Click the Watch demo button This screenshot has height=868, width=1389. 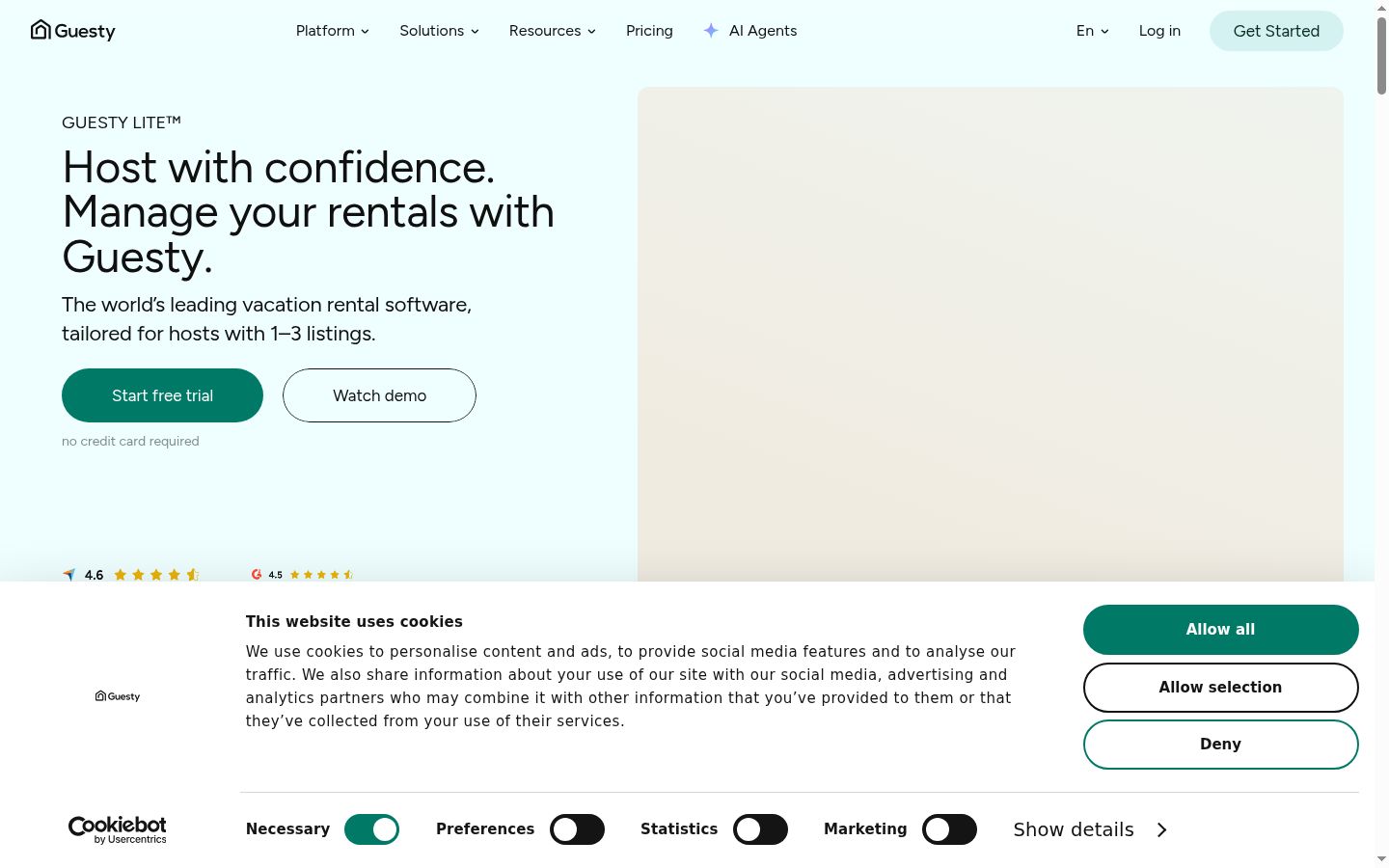coord(379,395)
